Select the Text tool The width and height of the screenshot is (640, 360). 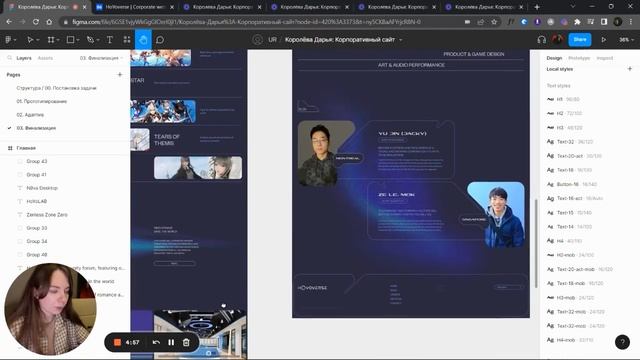(x=109, y=40)
